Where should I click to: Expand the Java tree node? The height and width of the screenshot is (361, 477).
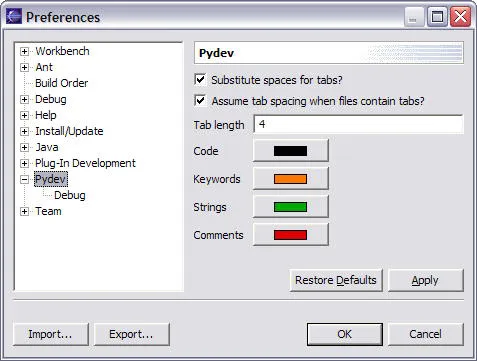pyautogui.click(x=24, y=147)
